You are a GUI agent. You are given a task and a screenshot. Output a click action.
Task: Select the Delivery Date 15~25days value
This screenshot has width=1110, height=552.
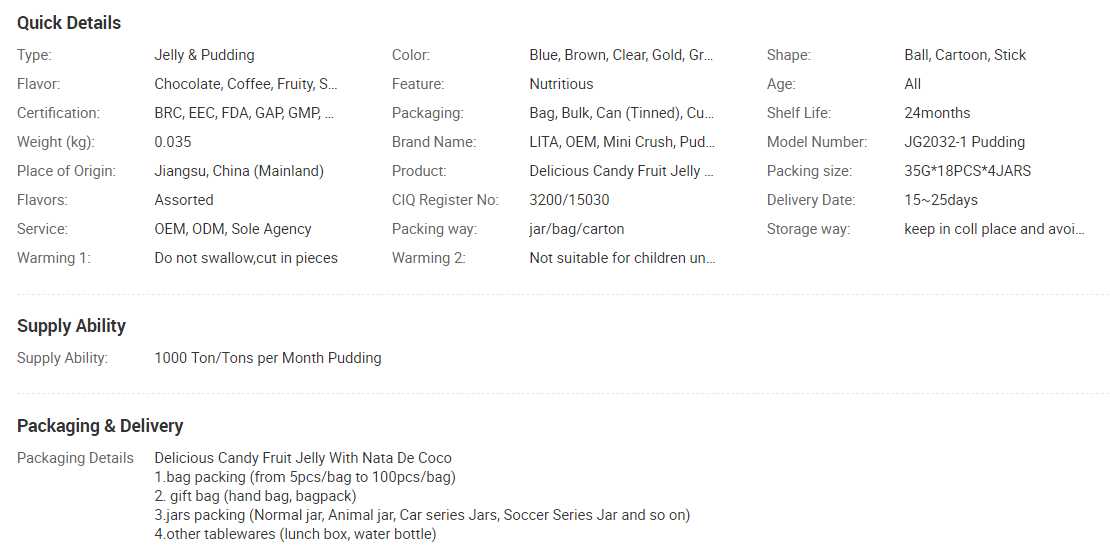[941, 200]
